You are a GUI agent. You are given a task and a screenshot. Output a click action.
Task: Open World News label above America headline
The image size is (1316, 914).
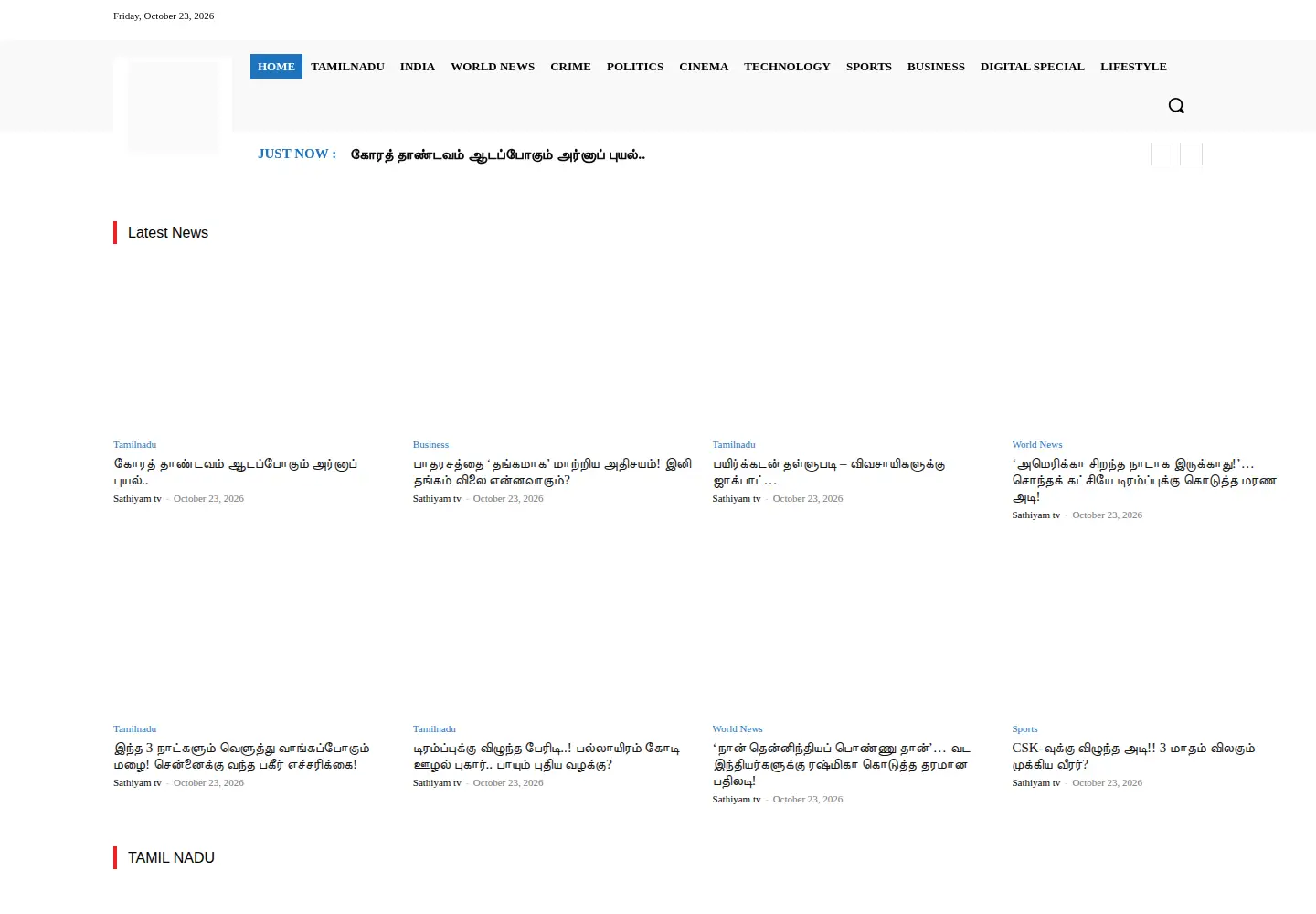1037,445
